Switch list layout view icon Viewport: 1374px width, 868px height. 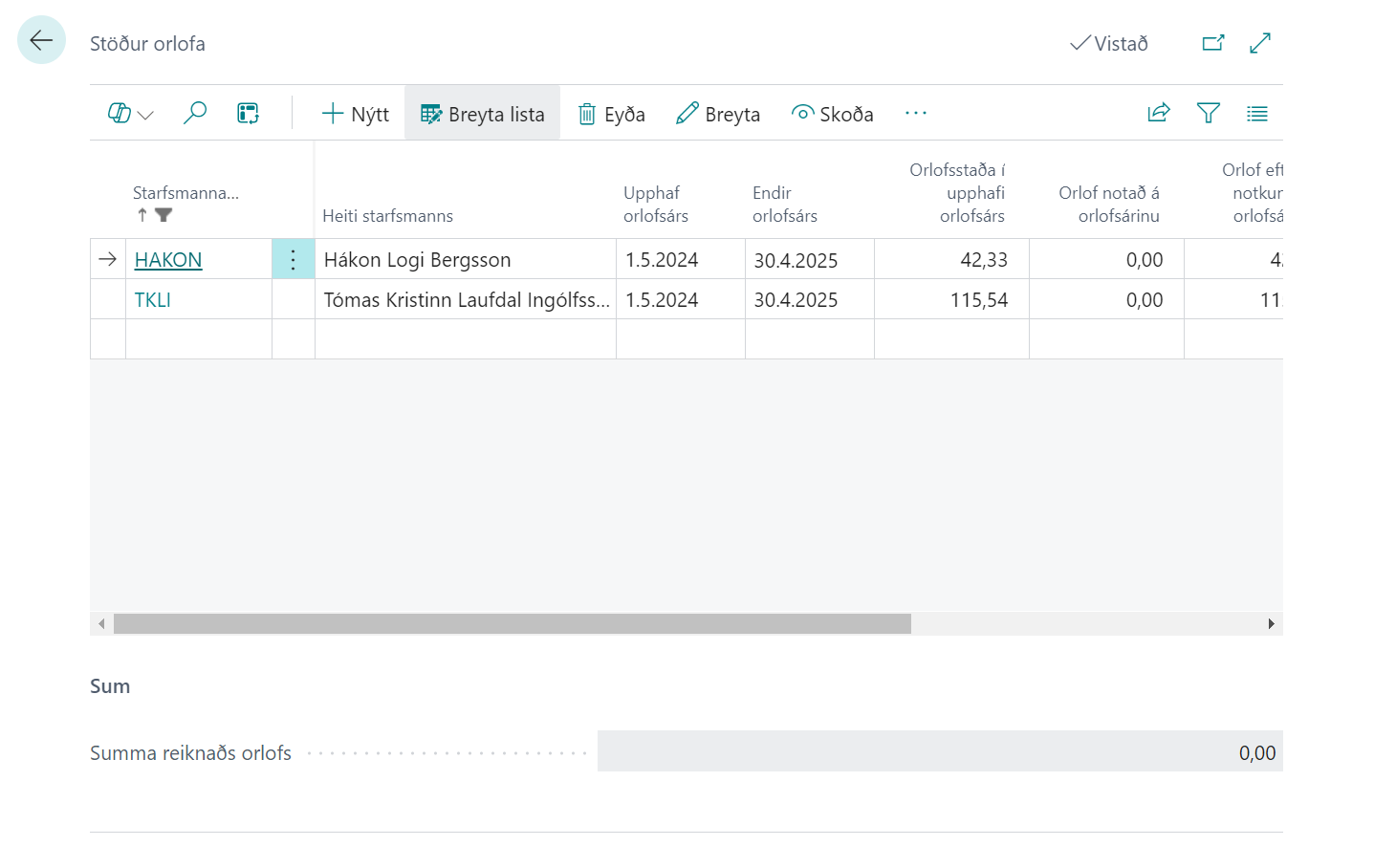1256,114
